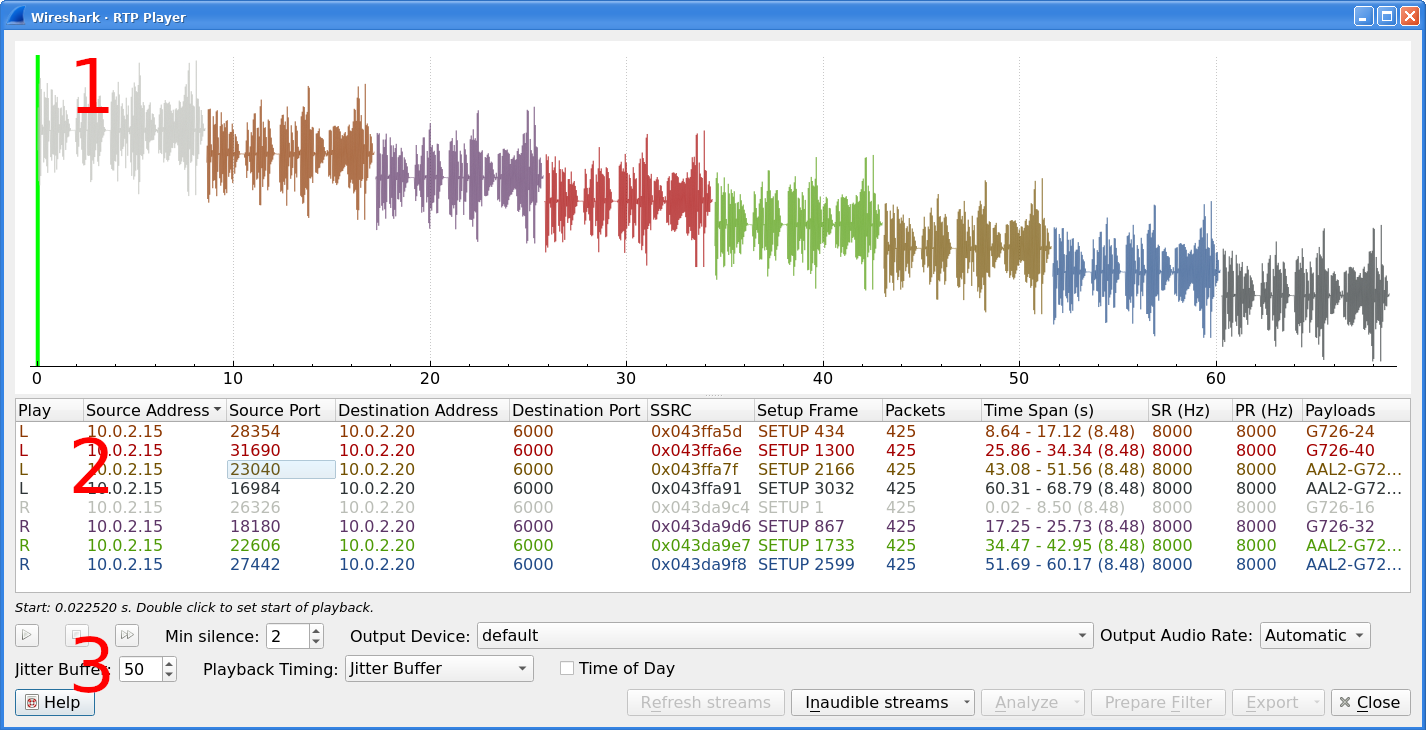Screen dimensions: 1426x730
Task: Open the Output Audio Rate dropdown
Action: 1314,635
